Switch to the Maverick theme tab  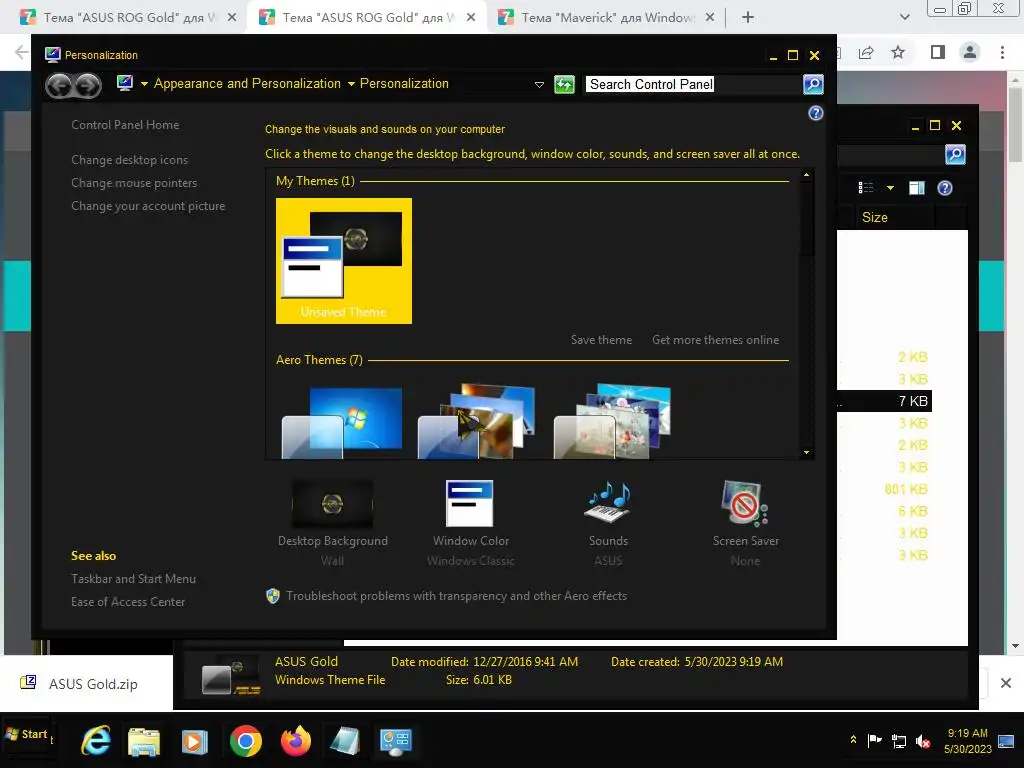(x=607, y=18)
